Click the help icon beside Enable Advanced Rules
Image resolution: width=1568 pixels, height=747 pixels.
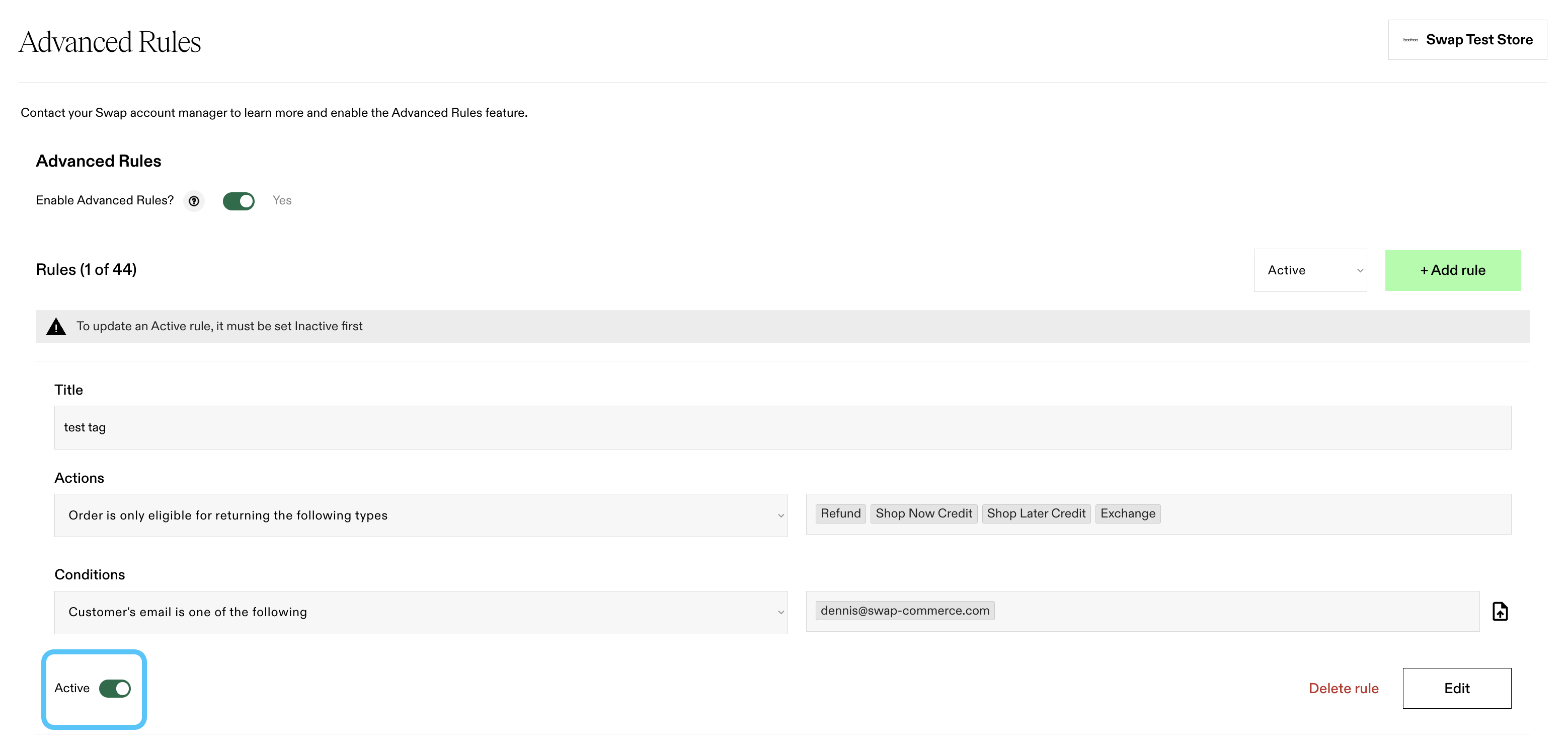(x=194, y=201)
